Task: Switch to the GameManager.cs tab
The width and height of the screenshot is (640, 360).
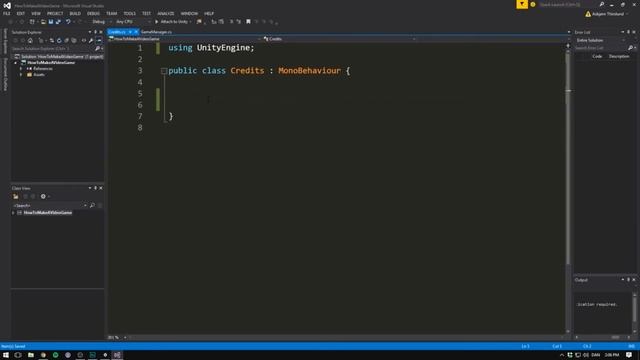Action: (156, 32)
